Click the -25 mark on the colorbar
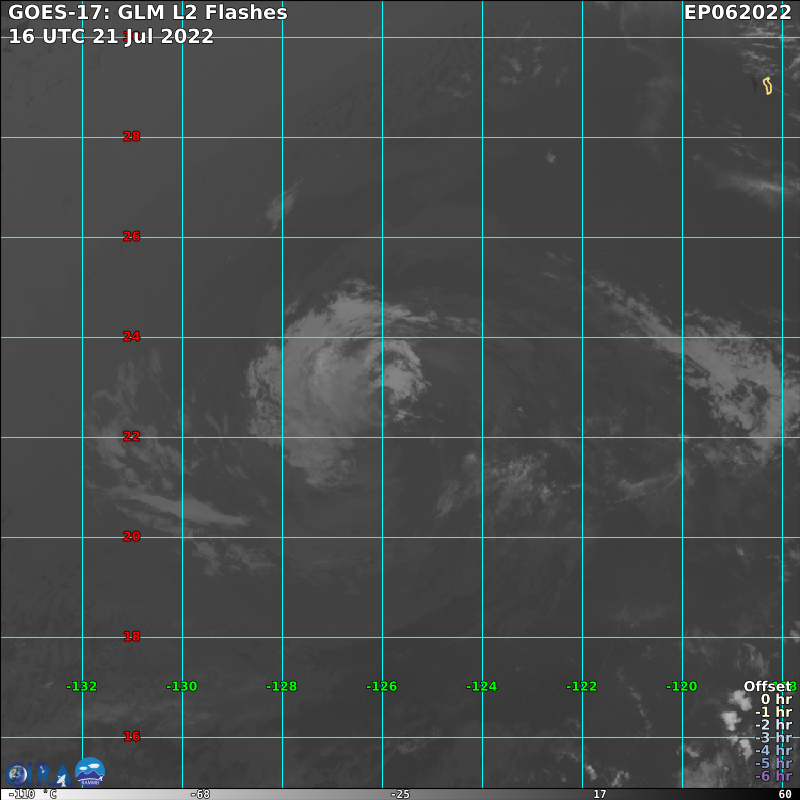800x800 pixels. coord(399,794)
